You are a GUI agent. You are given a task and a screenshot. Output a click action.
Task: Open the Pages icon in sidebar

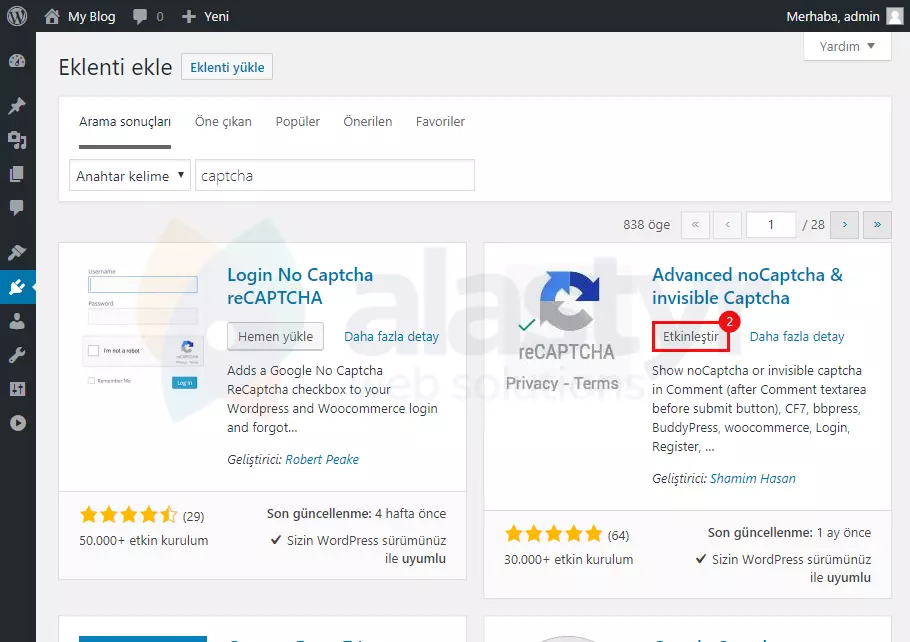coord(17,173)
